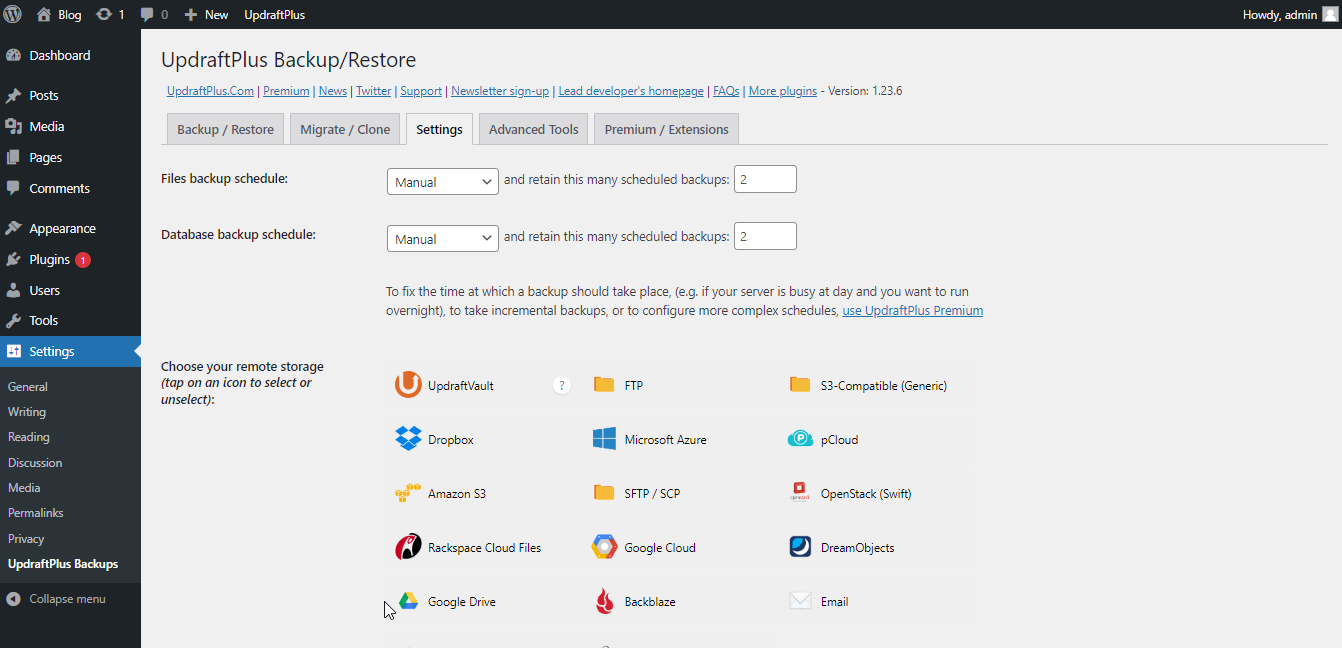The width and height of the screenshot is (1342, 648).
Task: Focus the Database backup retain count field
Action: [x=765, y=236]
